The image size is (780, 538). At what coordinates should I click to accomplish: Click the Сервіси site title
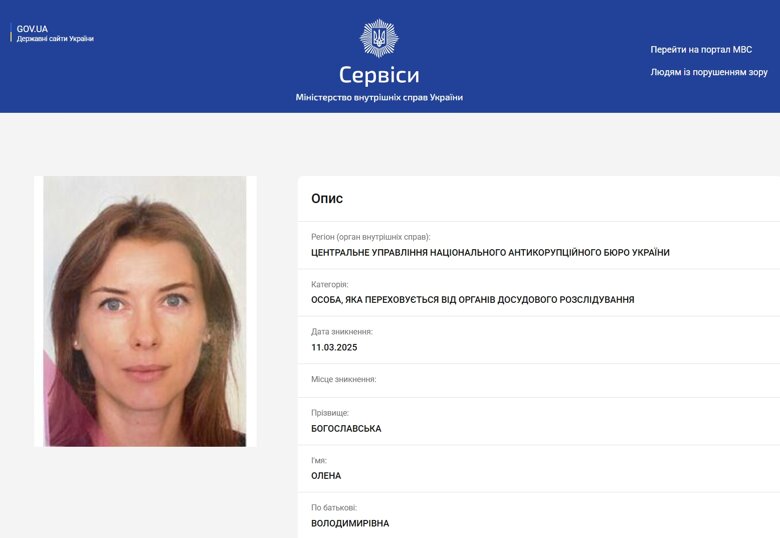(x=379, y=75)
